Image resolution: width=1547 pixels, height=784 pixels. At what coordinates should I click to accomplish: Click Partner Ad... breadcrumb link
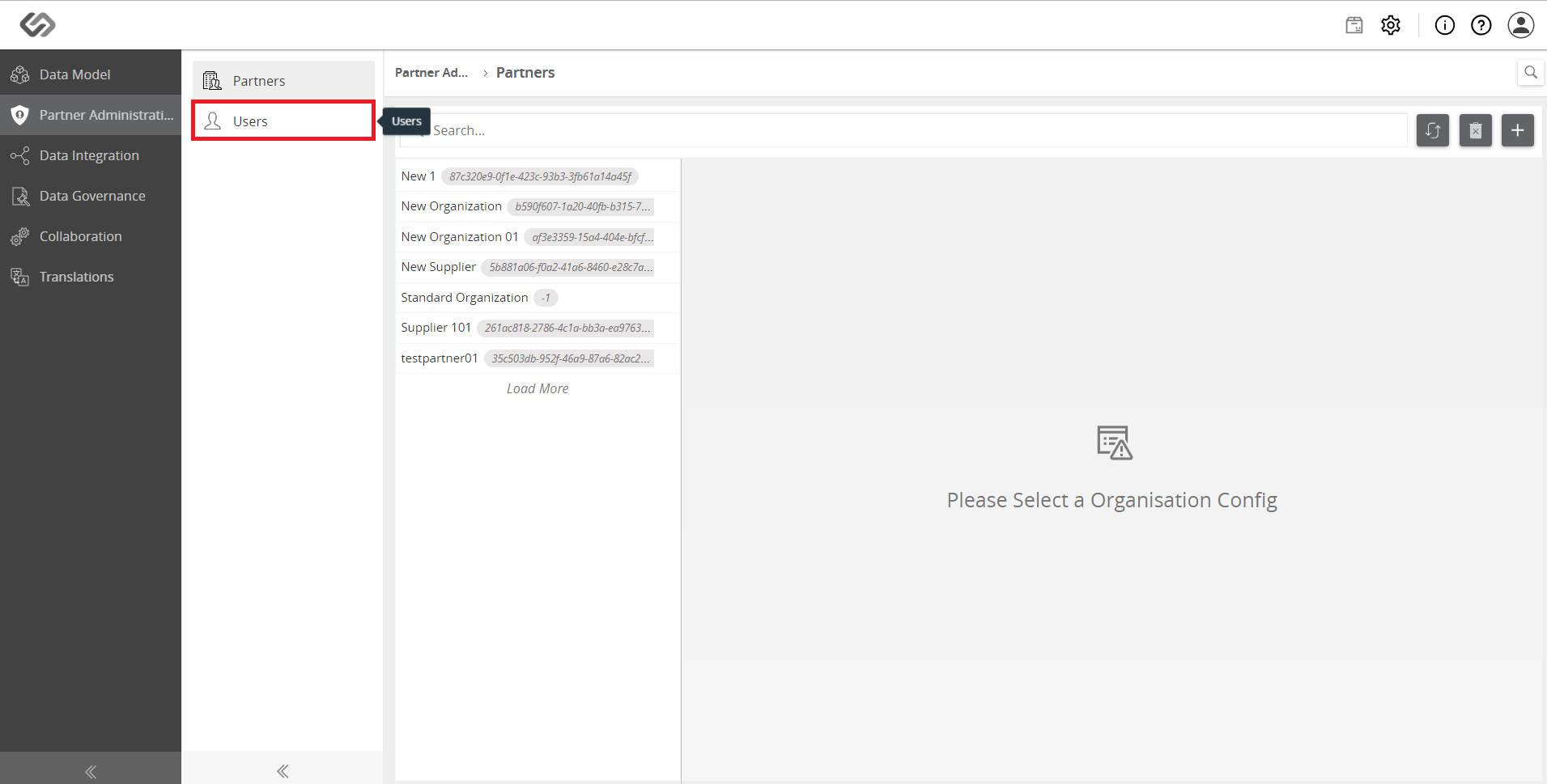[x=431, y=73]
